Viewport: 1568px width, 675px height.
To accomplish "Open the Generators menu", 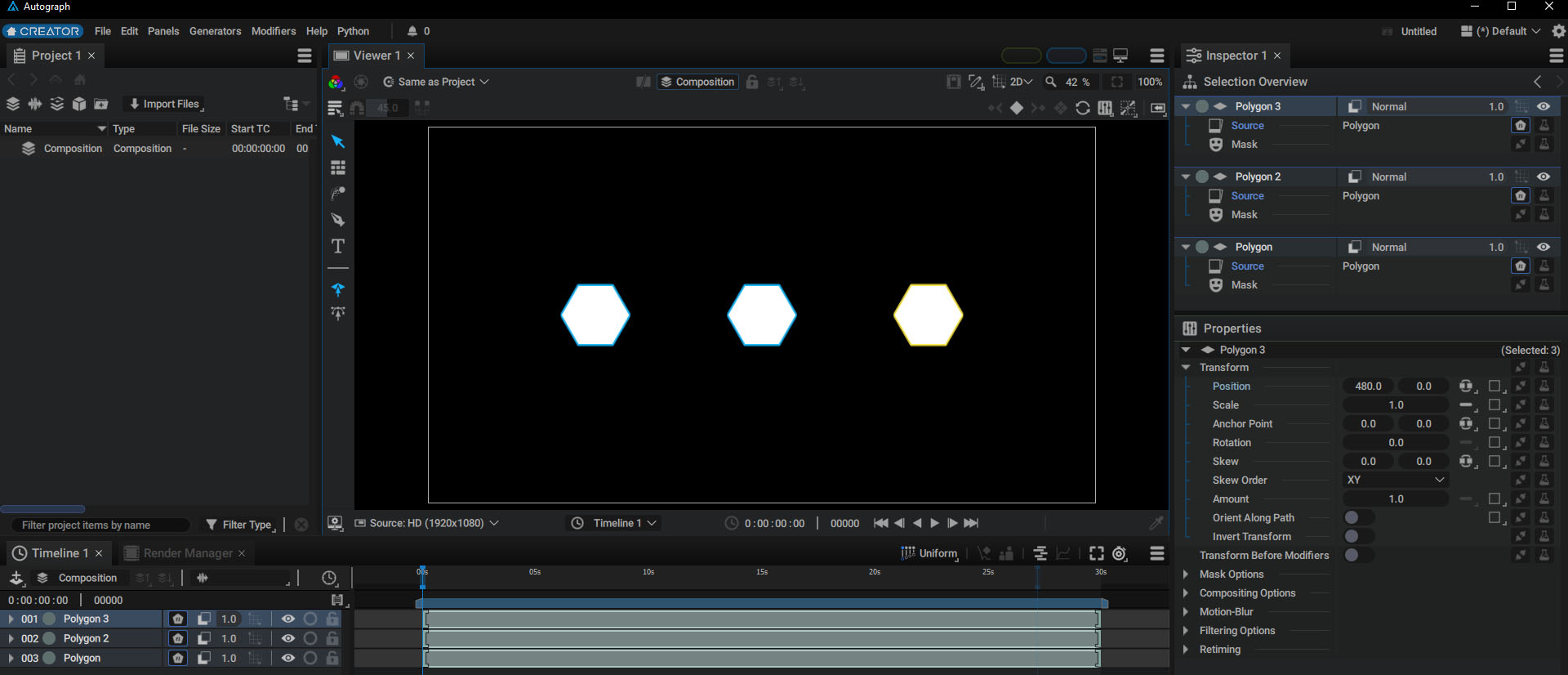I will pos(215,31).
